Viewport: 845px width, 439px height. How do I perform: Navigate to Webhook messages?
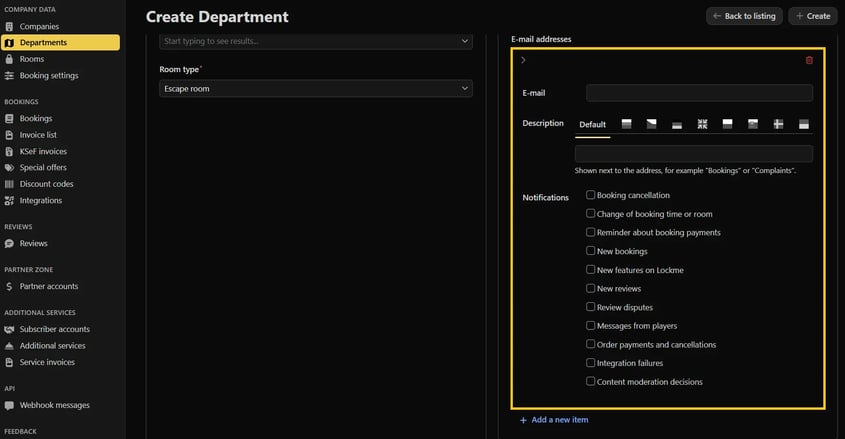click(54, 405)
